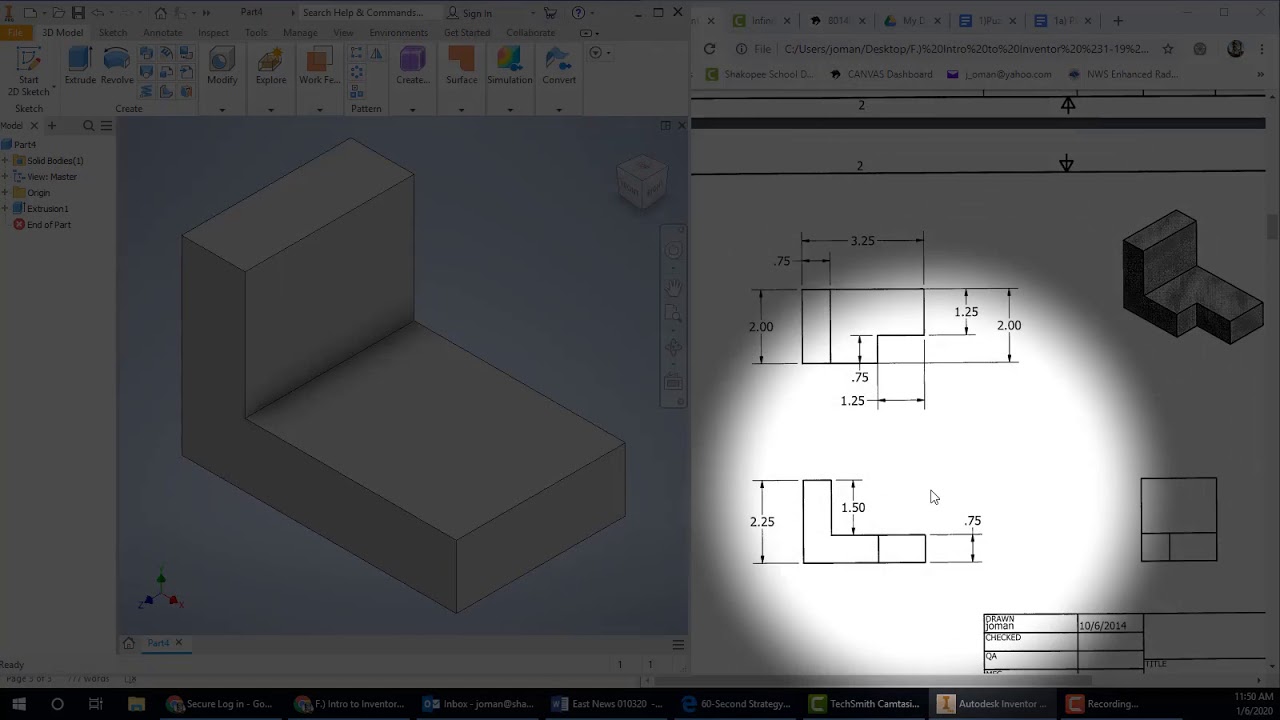
Task: Expand the Convert panel dropdown arrow
Action: click(559, 109)
